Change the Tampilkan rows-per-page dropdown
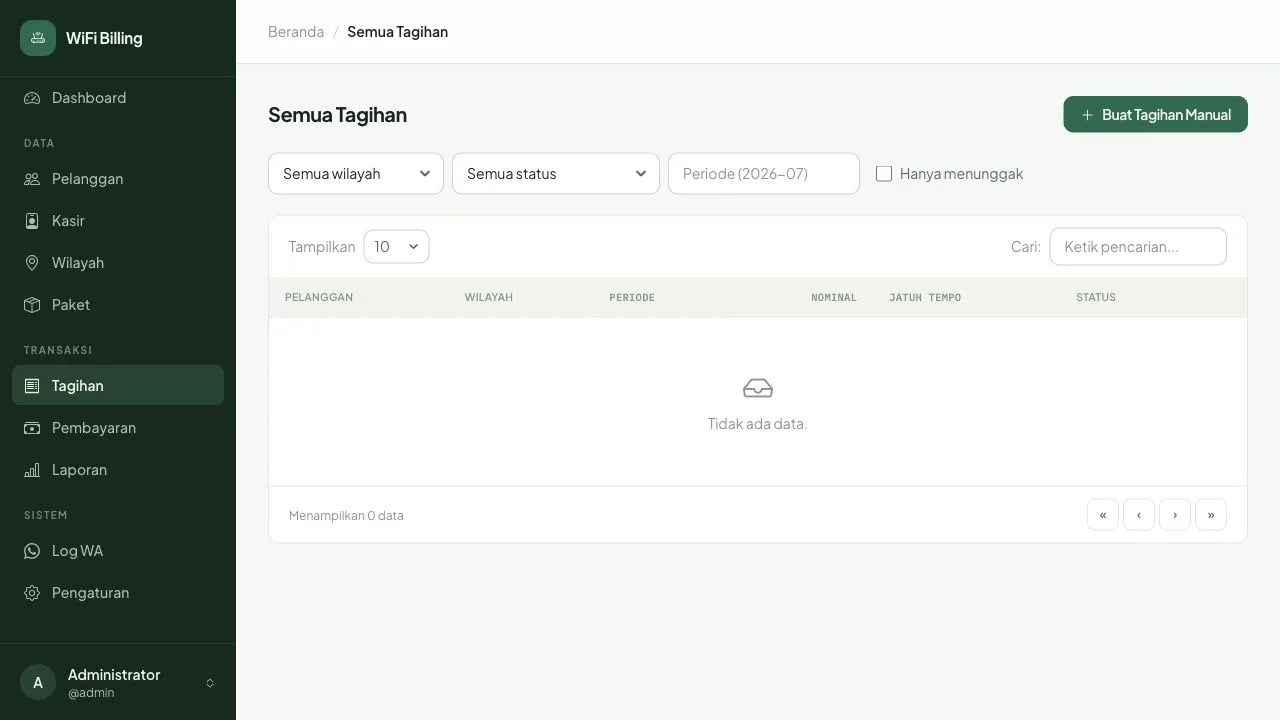 pos(396,247)
